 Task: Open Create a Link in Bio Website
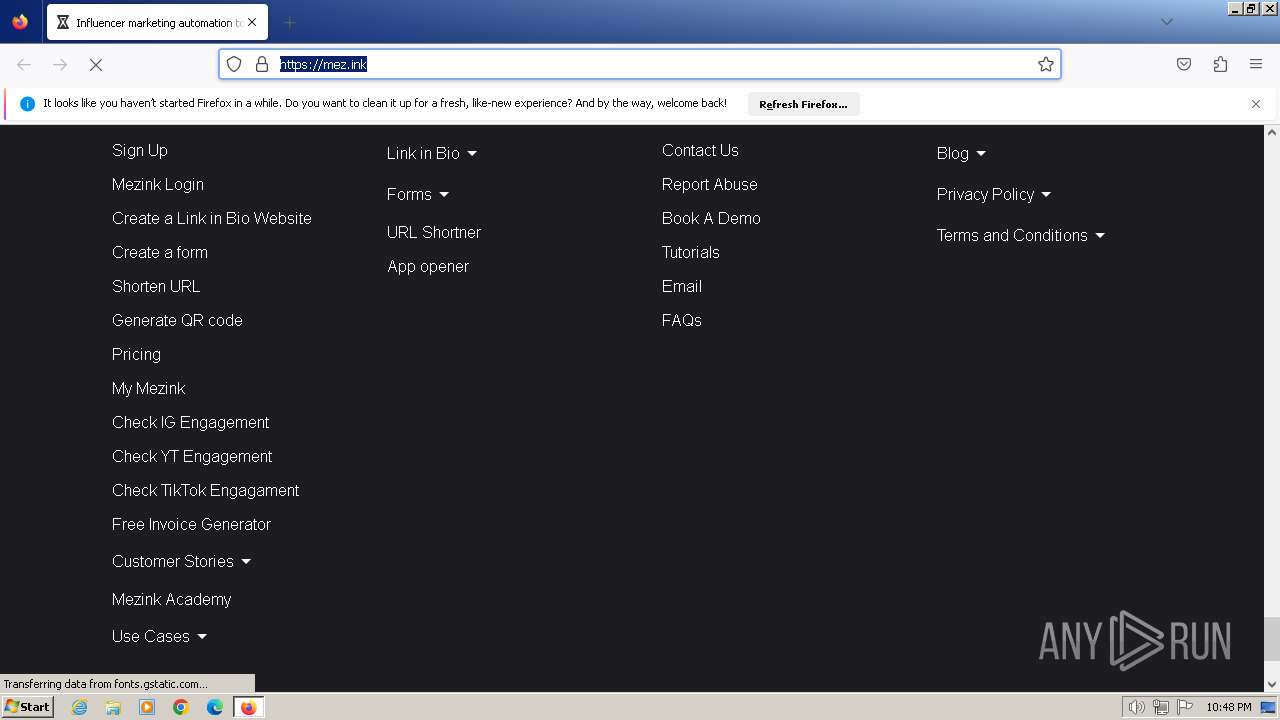coord(212,218)
